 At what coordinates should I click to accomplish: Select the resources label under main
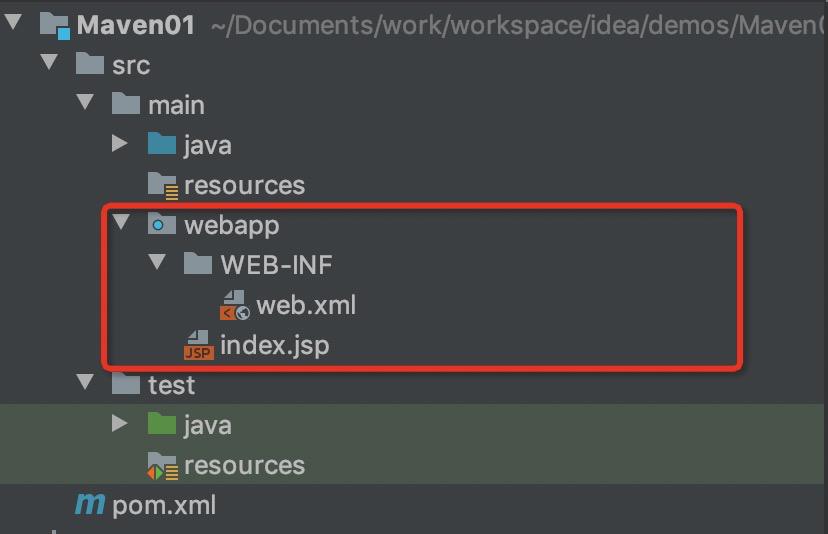coord(244,185)
